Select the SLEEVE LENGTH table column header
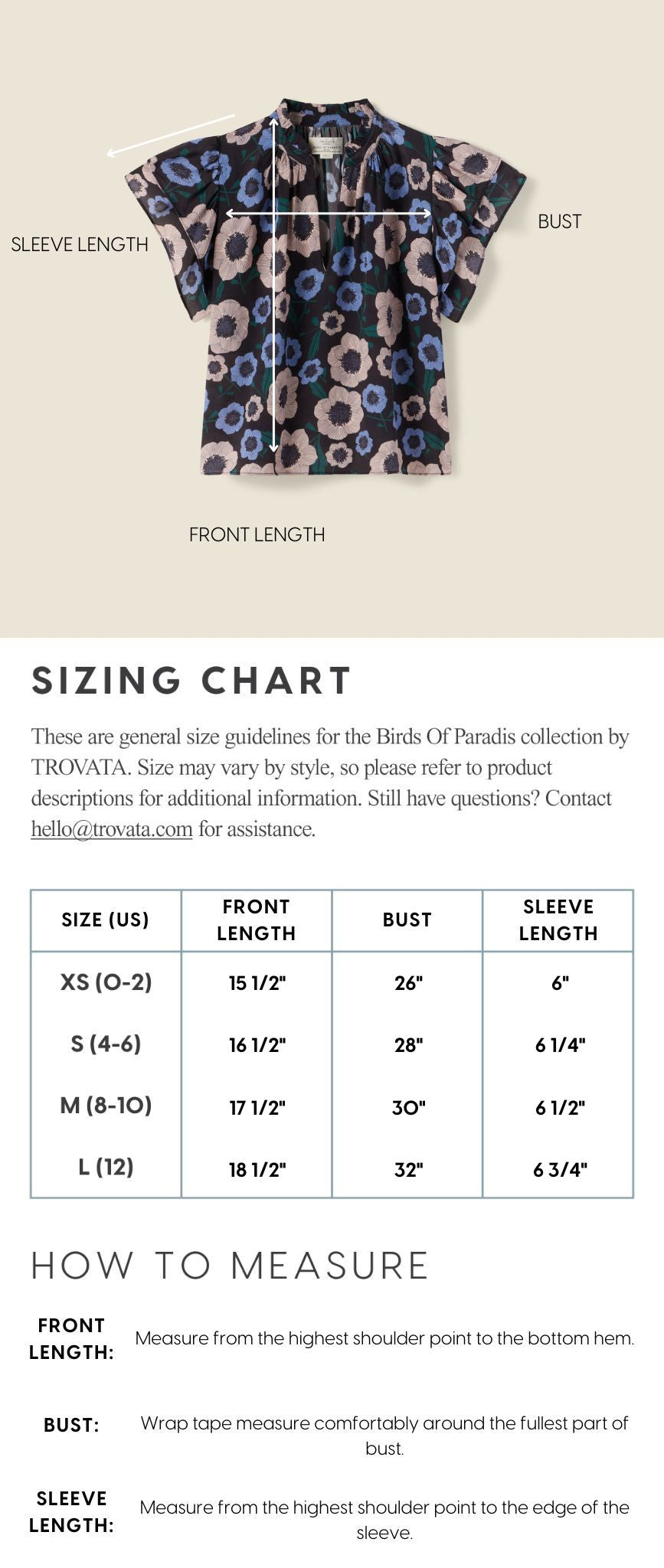This screenshot has width=664, height=1568. coord(558,920)
